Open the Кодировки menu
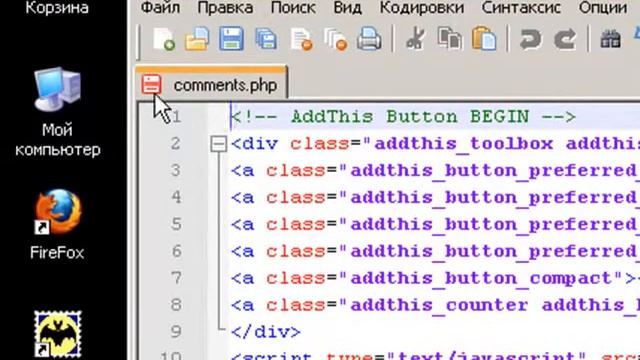640x360 pixels. pyautogui.click(x=422, y=7)
